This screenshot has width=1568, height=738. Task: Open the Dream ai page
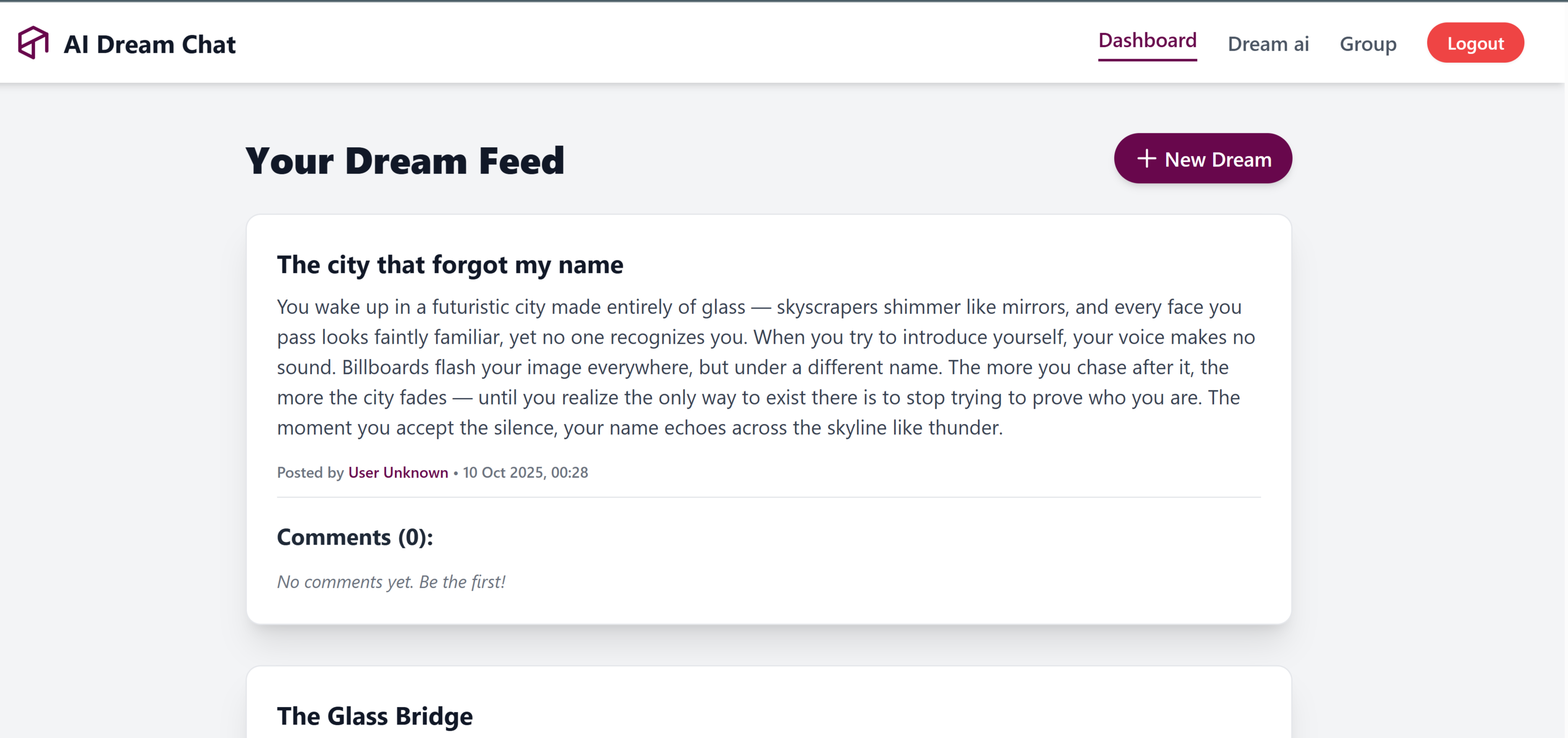[x=1268, y=44]
